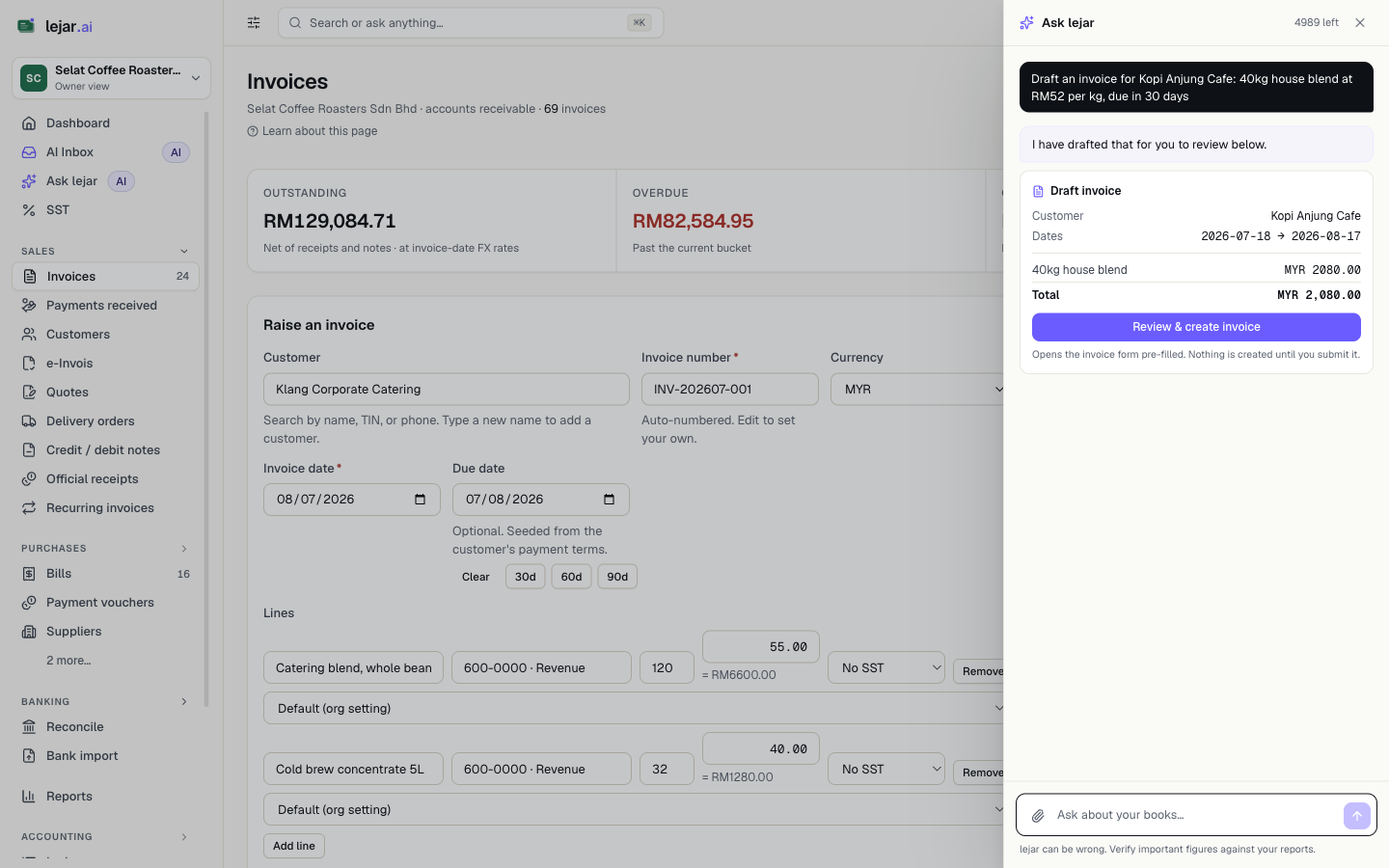
Task: Click the lejar.ai logo
Action: (55, 26)
